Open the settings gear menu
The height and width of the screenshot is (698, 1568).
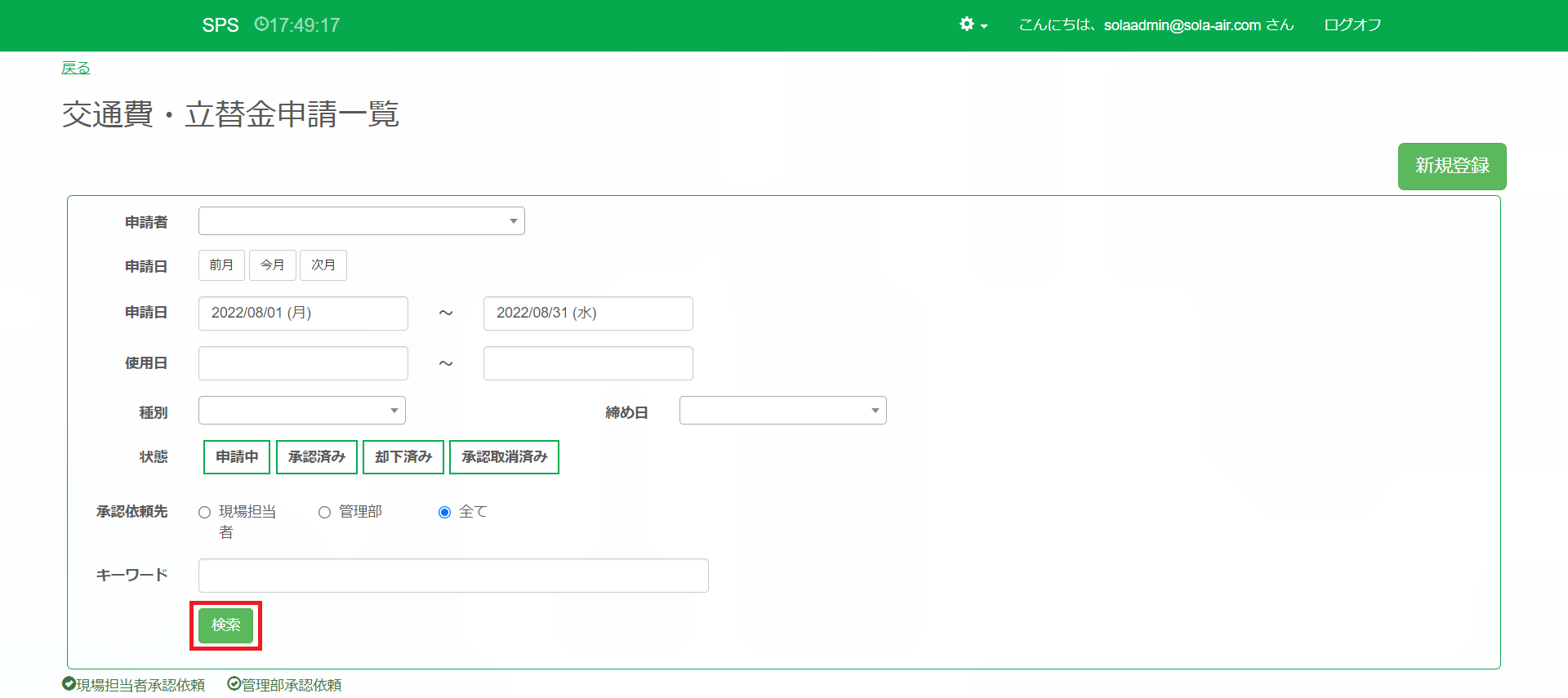tap(972, 24)
